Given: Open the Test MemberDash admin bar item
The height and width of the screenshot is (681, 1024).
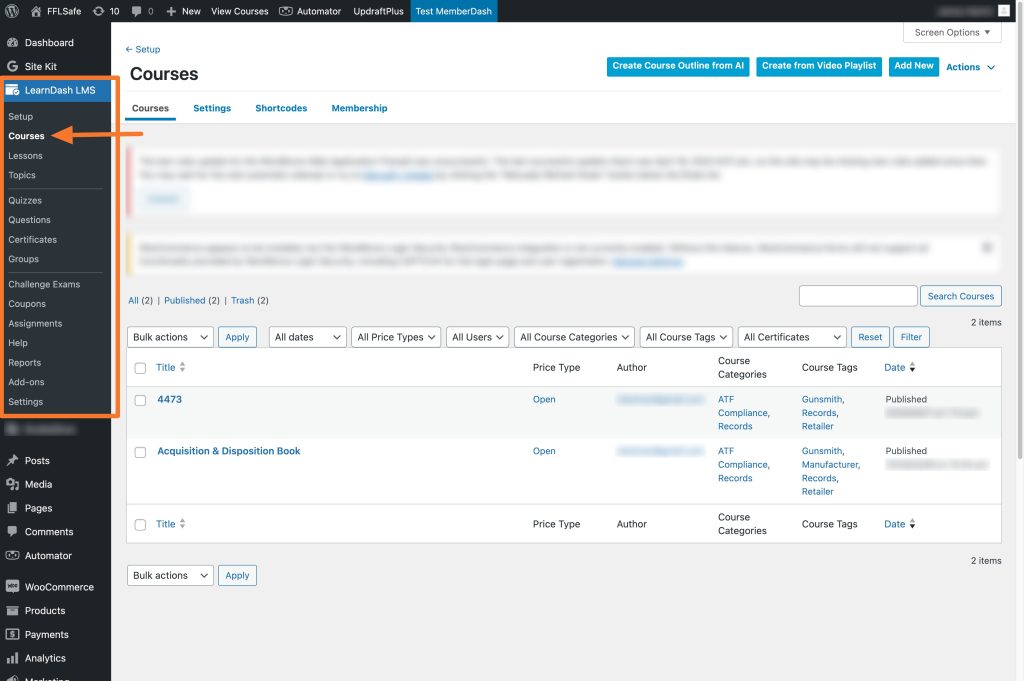Looking at the screenshot, I should pos(454,11).
